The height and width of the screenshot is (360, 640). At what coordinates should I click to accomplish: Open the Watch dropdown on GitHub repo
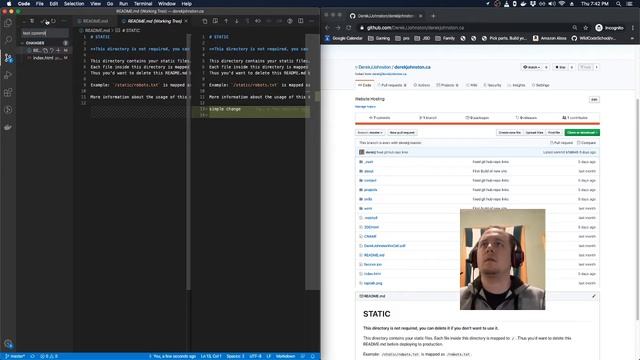tap(531, 67)
